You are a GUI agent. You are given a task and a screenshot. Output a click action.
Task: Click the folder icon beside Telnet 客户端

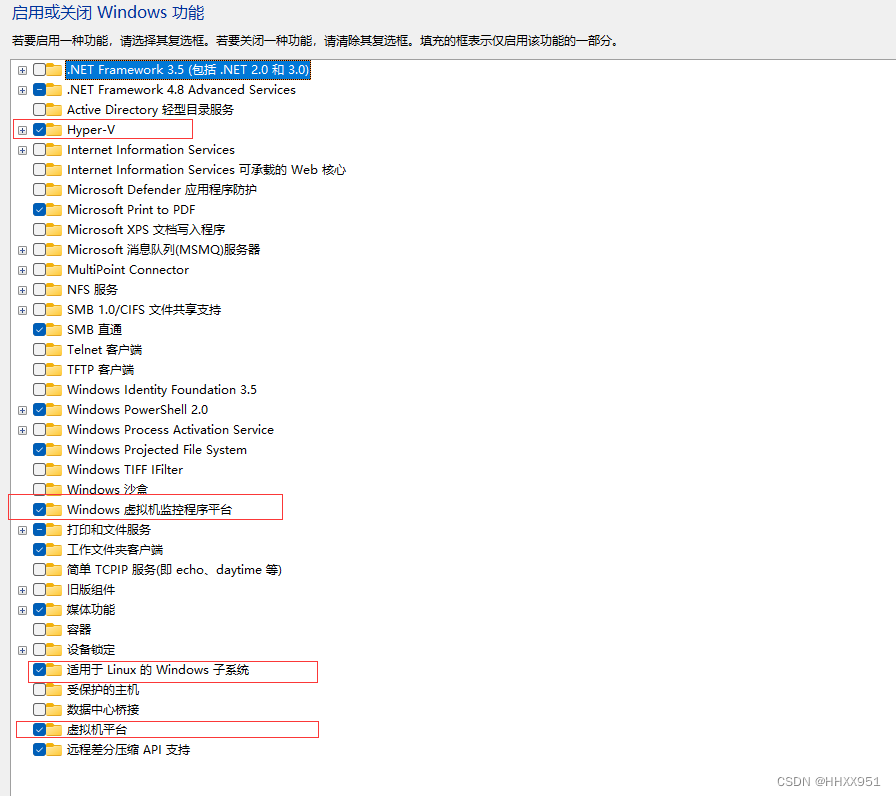pyautogui.click(x=52, y=349)
